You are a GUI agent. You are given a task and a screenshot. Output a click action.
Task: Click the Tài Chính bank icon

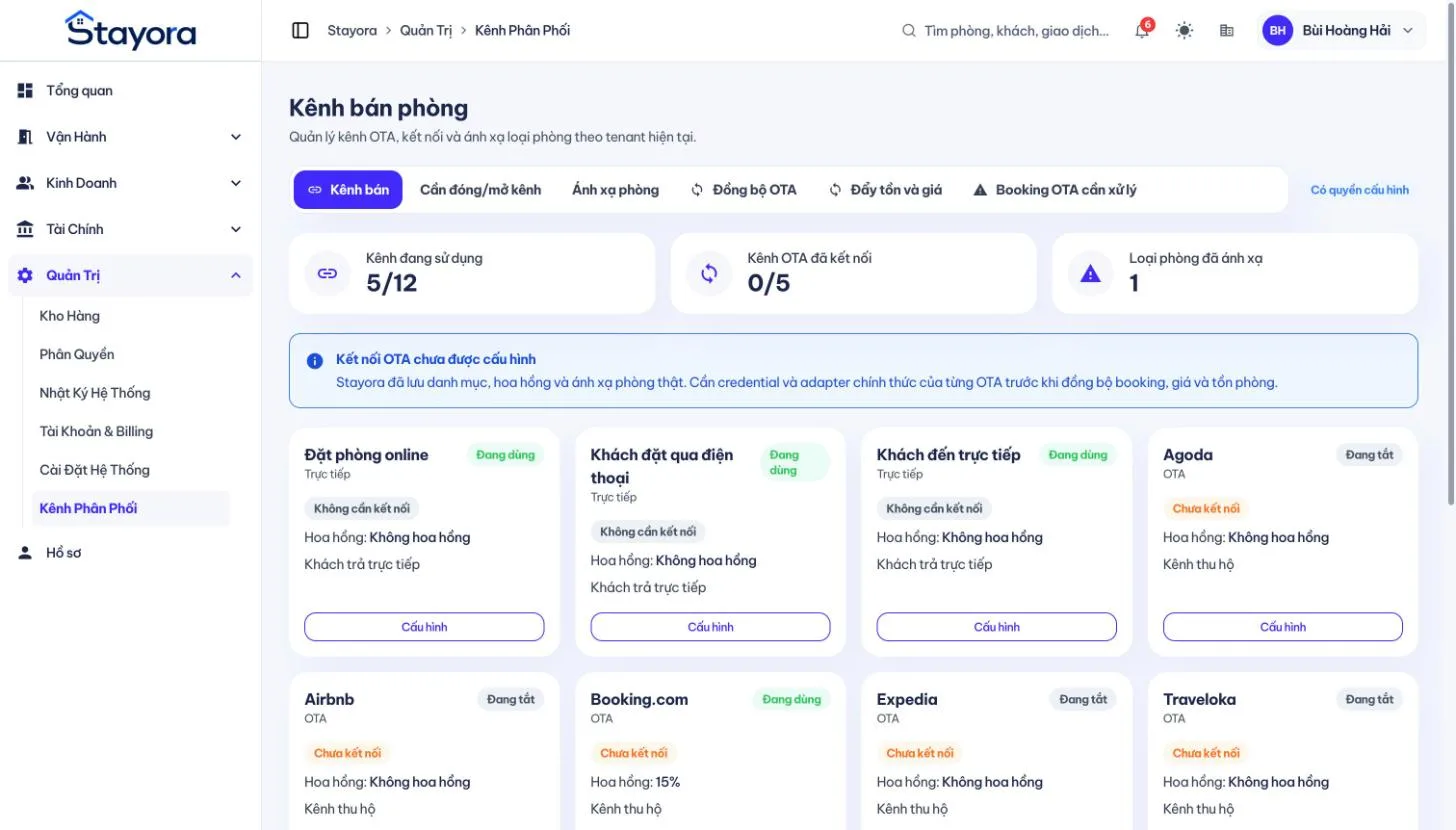point(25,229)
